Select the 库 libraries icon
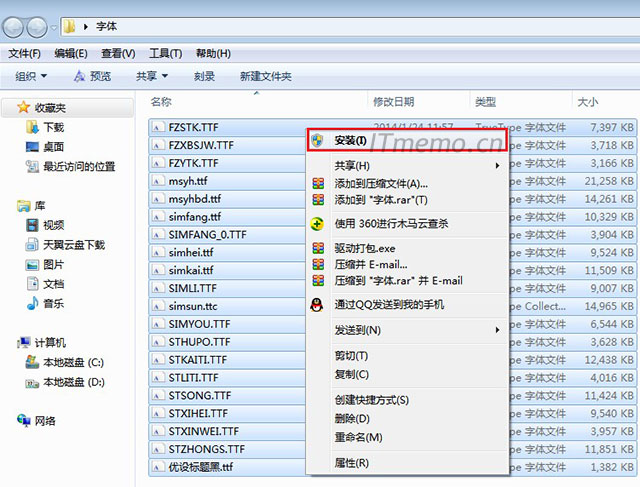This screenshot has width=640, height=487. pyautogui.click(x=24, y=206)
